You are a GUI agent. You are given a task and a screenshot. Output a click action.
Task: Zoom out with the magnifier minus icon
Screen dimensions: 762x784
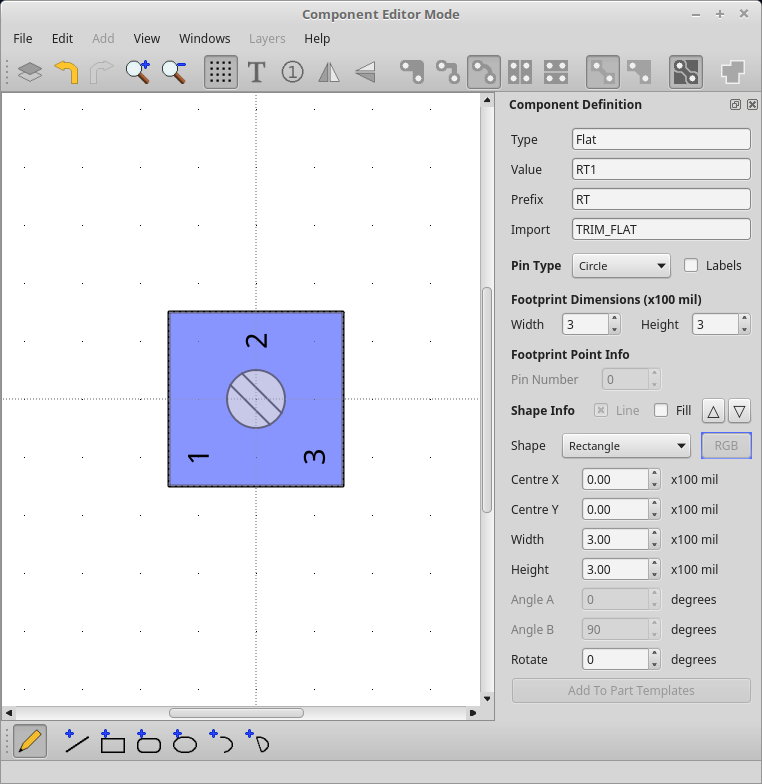pos(174,72)
